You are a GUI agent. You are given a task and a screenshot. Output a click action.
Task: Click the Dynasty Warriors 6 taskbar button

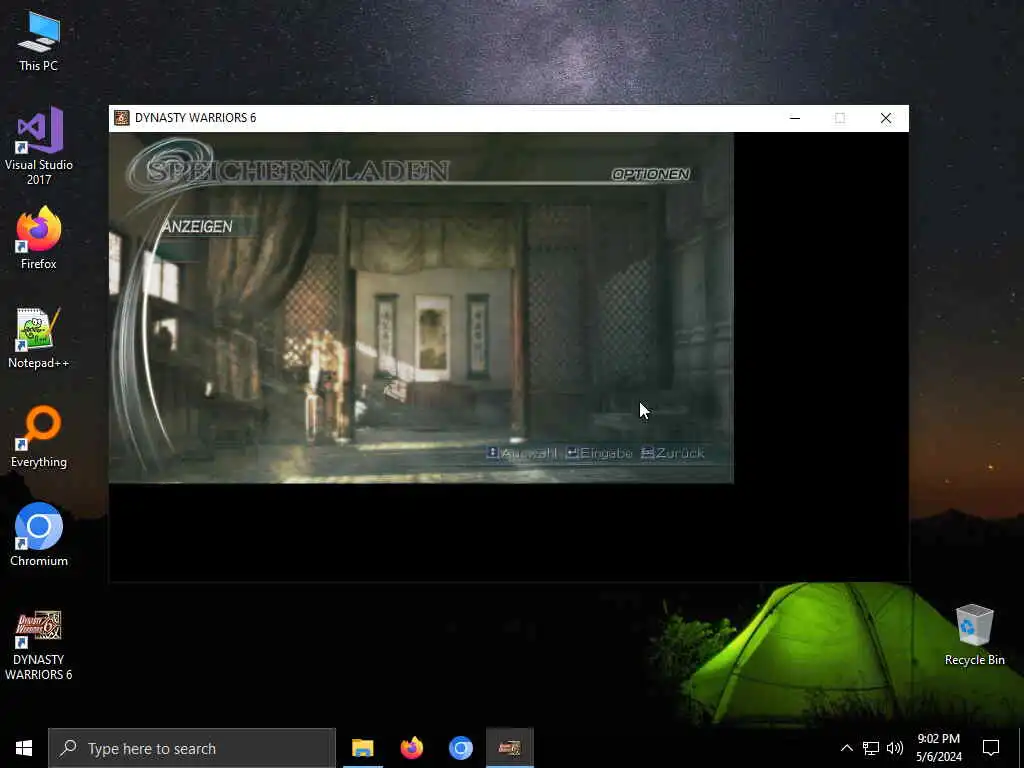(x=510, y=748)
